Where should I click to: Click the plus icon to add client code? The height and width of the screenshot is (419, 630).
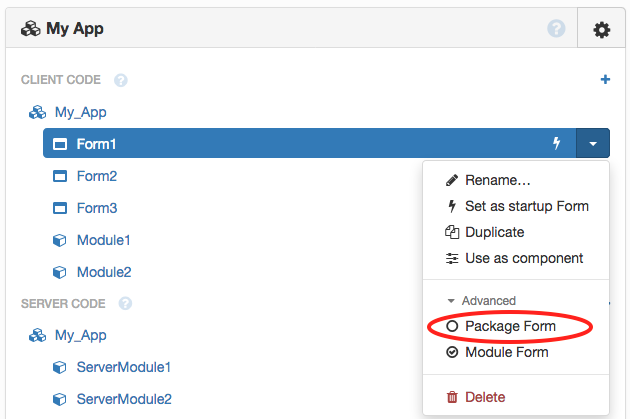(x=605, y=79)
